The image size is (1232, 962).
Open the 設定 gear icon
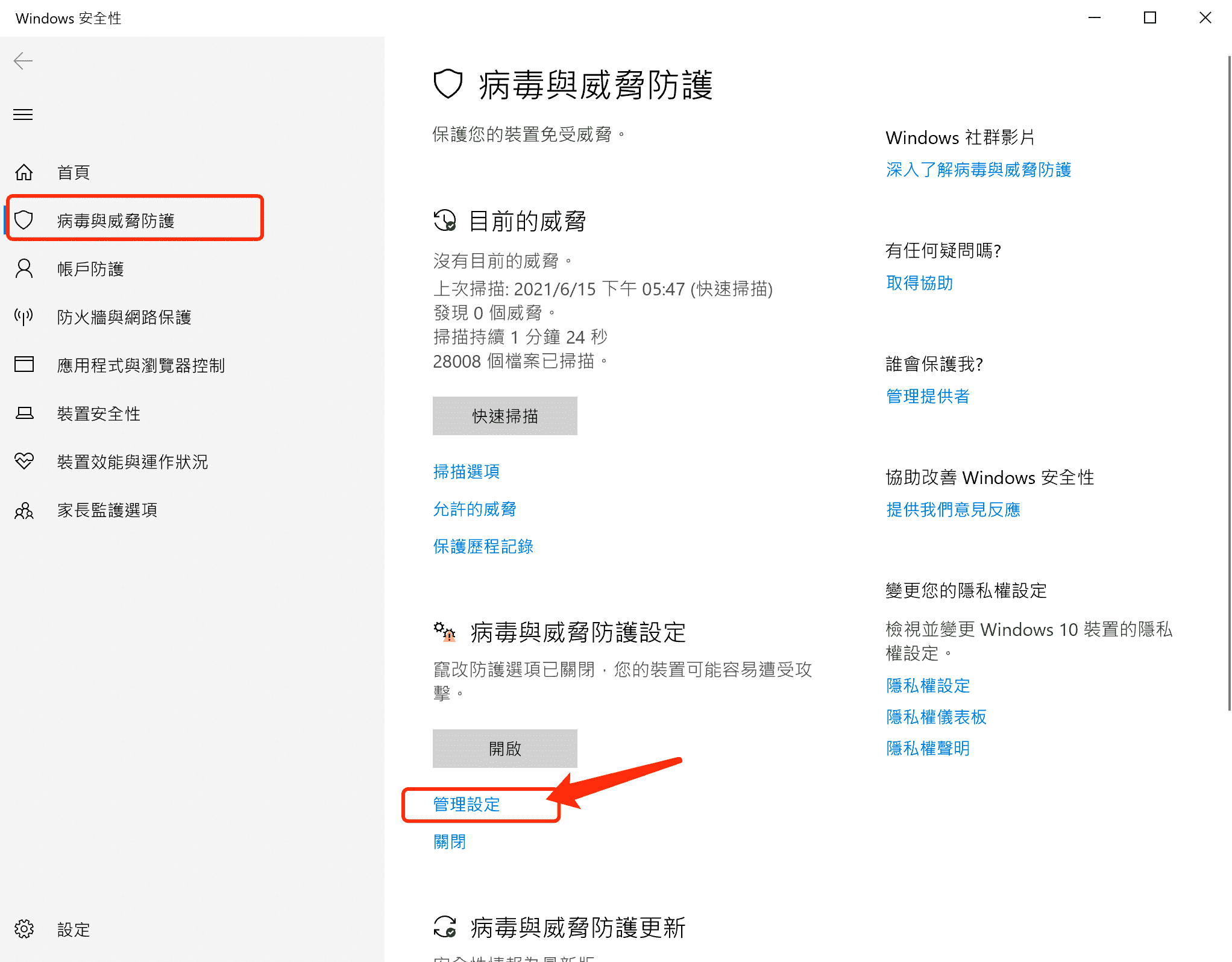tap(24, 929)
